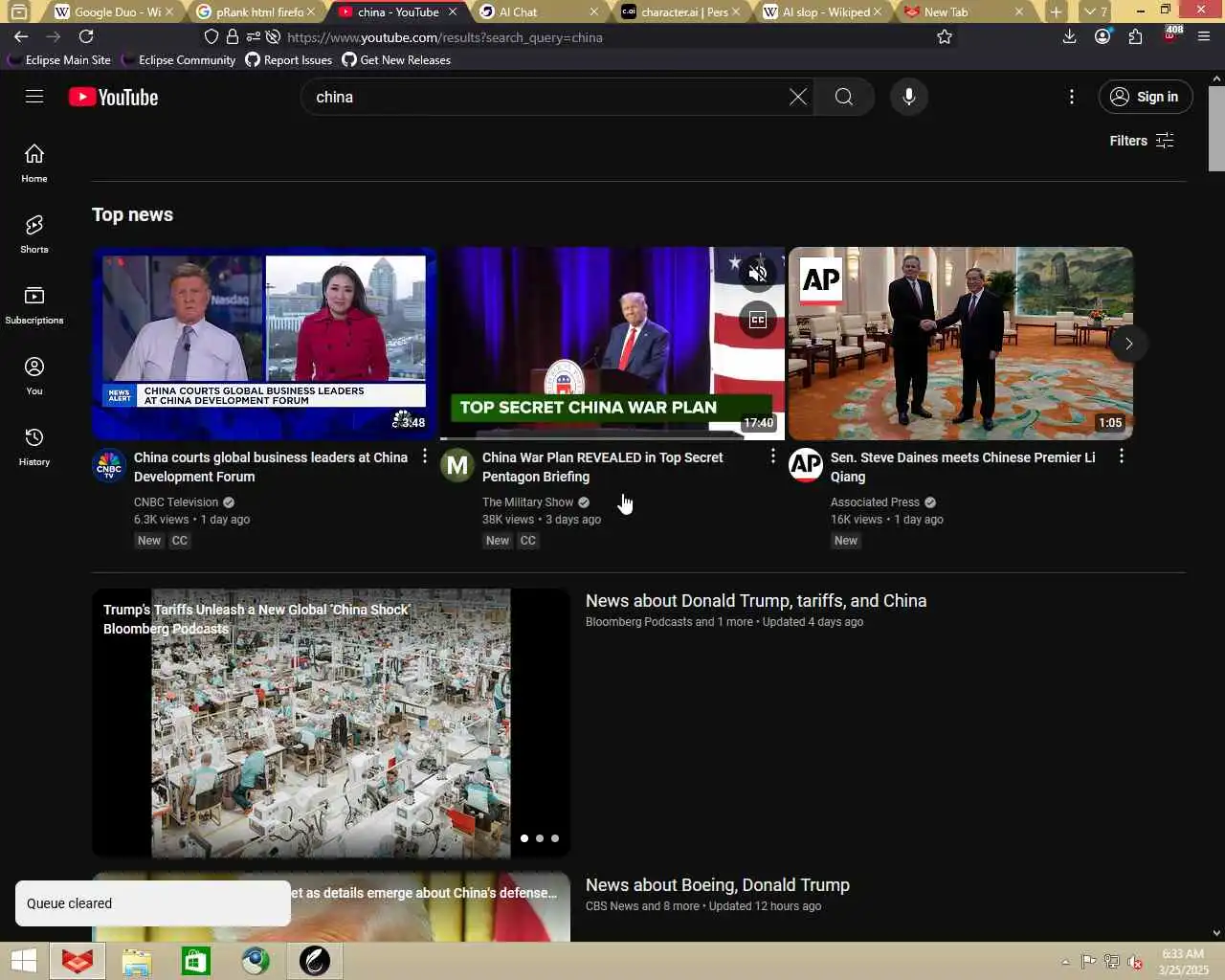Open the Trump's Tariffs Bloomberg Podcasts card
This screenshot has width=1225, height=980.
click(x=331, y=723)
